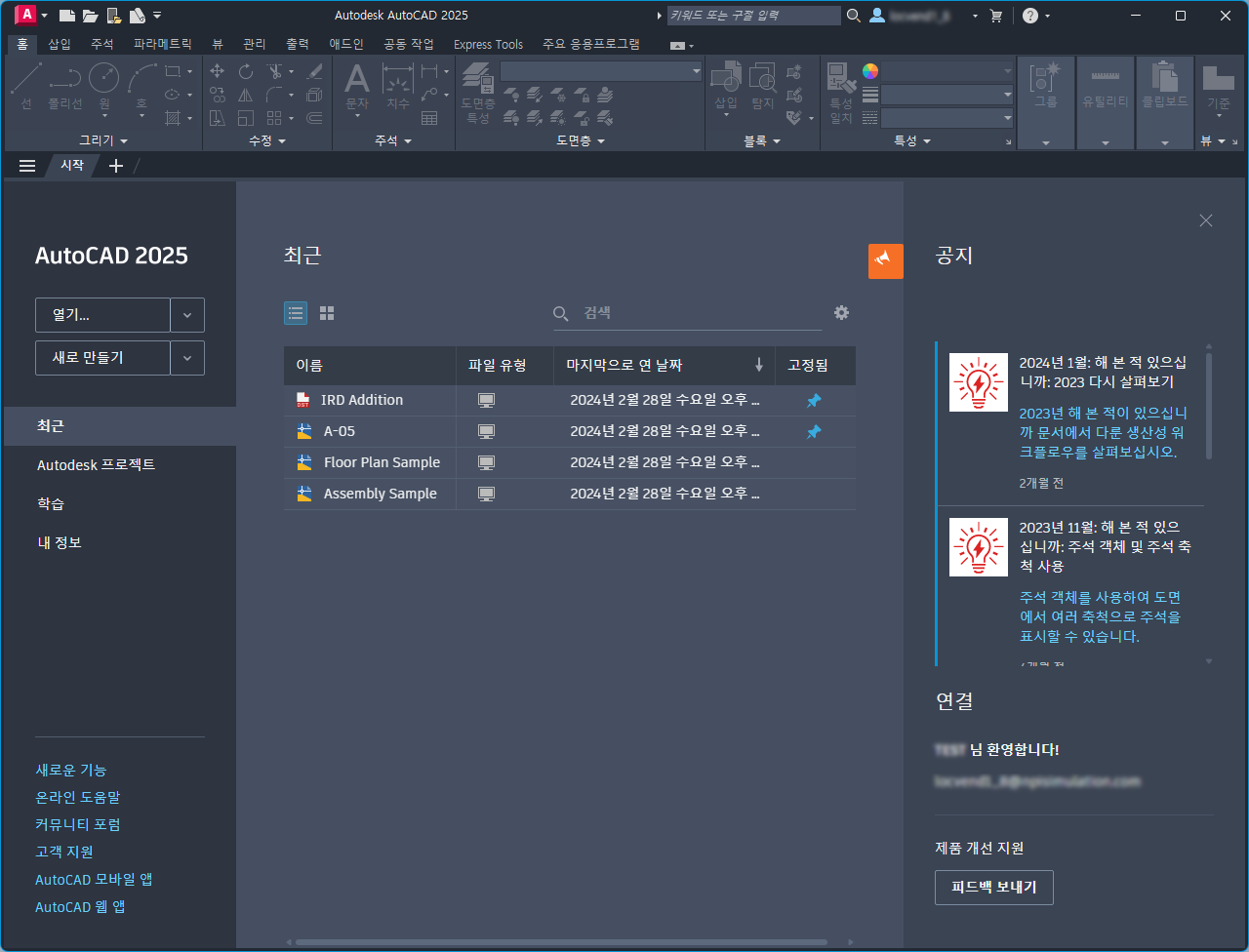Select the 선 (Line) tool
Image resolution: width=1249 pixels, height=952 pixels.
tap(26, 86)
